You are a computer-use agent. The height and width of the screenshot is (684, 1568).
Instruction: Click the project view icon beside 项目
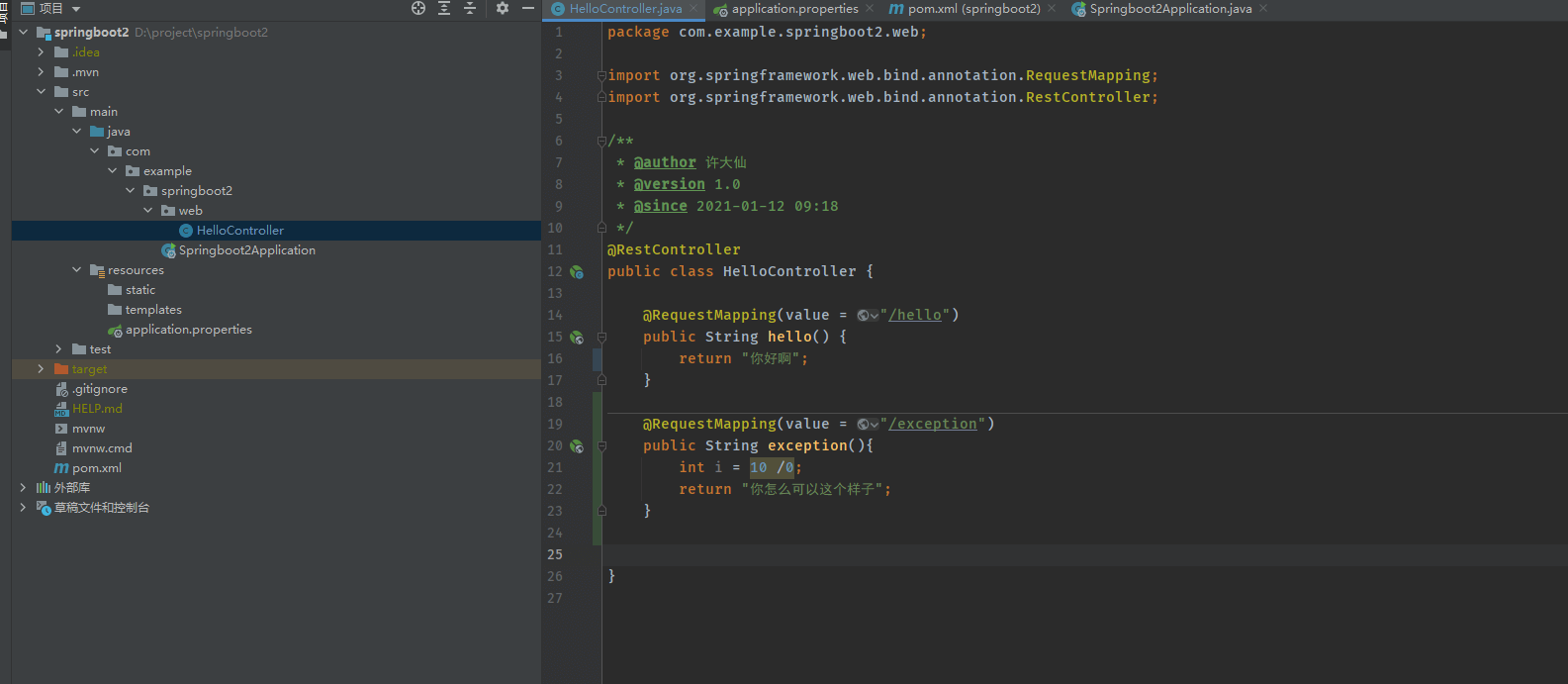click(x=28, y=8)
